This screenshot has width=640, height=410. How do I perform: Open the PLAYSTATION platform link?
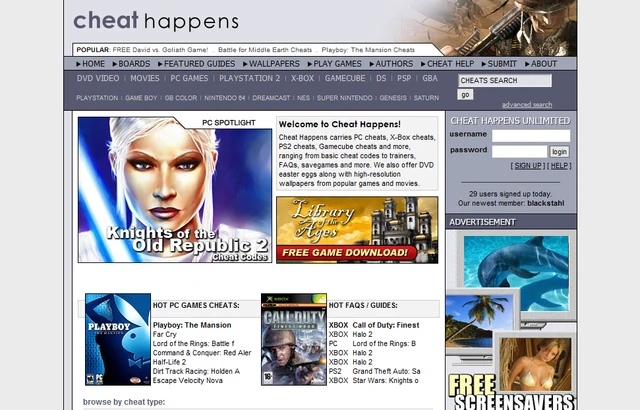[97, 98]
